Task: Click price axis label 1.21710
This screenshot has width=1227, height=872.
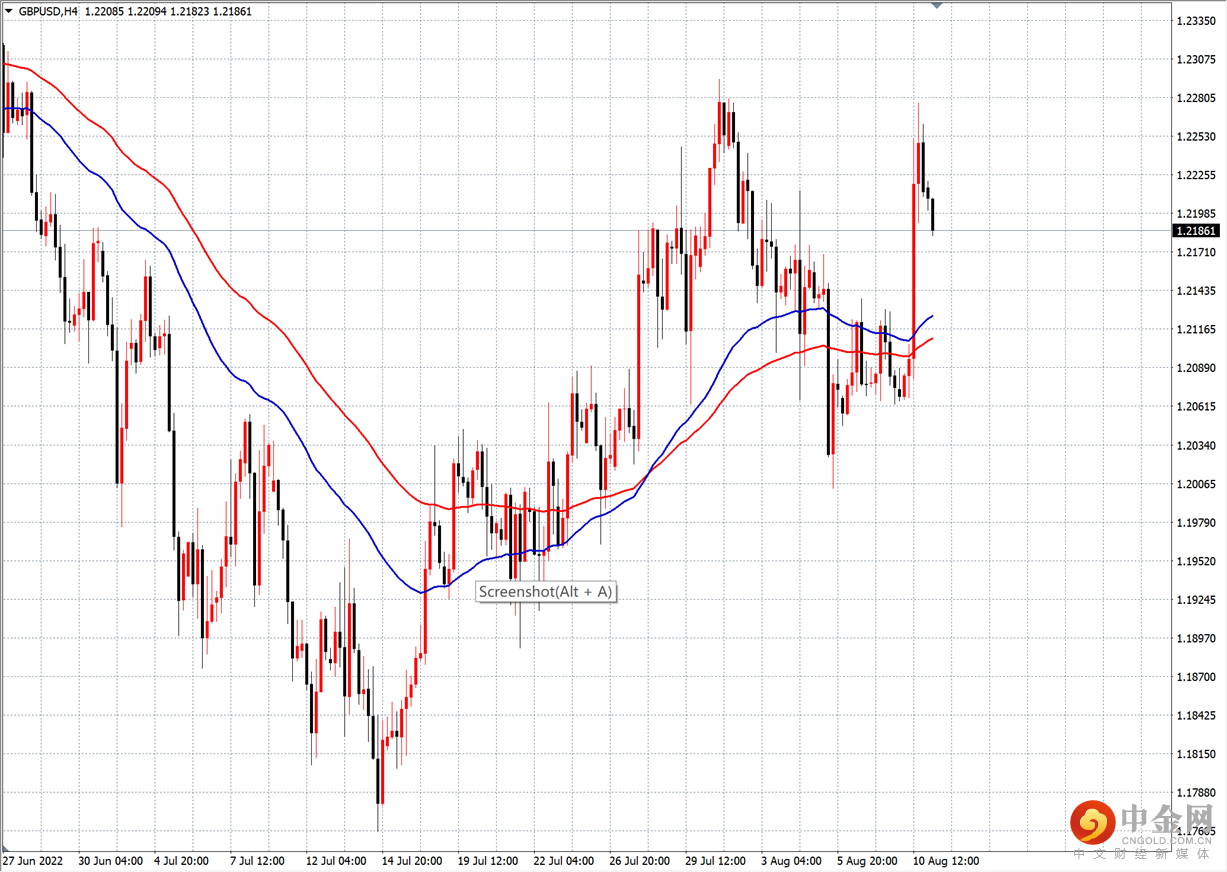Action: click(1196, 252)
